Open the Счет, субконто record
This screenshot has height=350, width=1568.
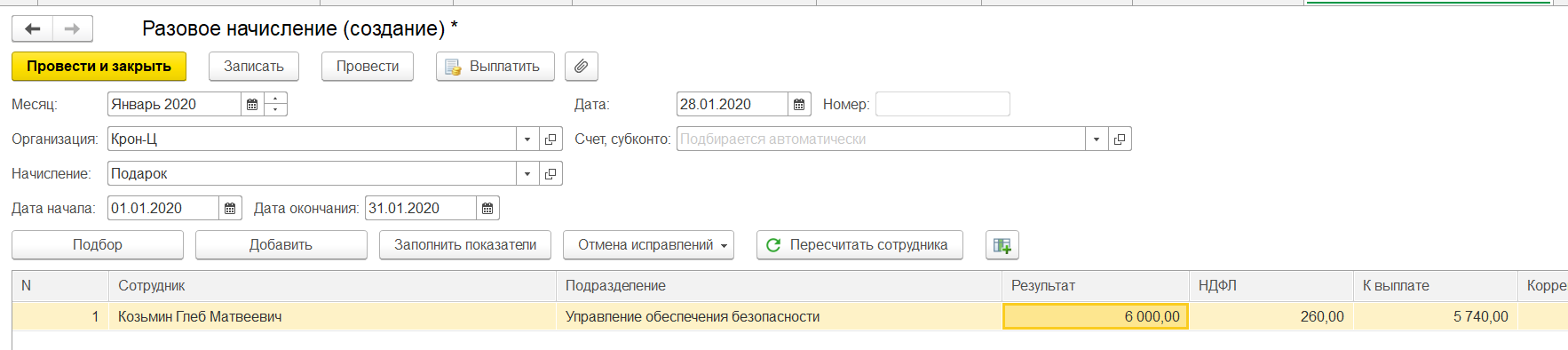(x=1120, y=139)
